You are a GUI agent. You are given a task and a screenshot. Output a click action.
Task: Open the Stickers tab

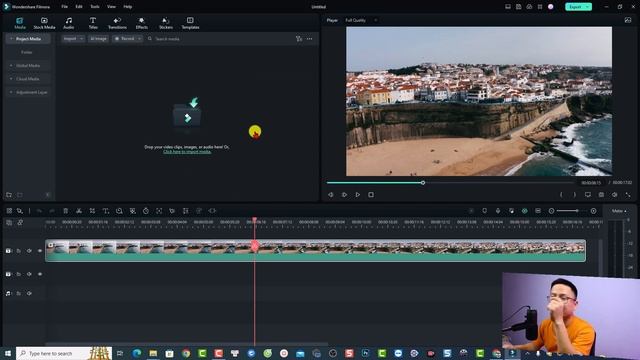click(166, 23)
